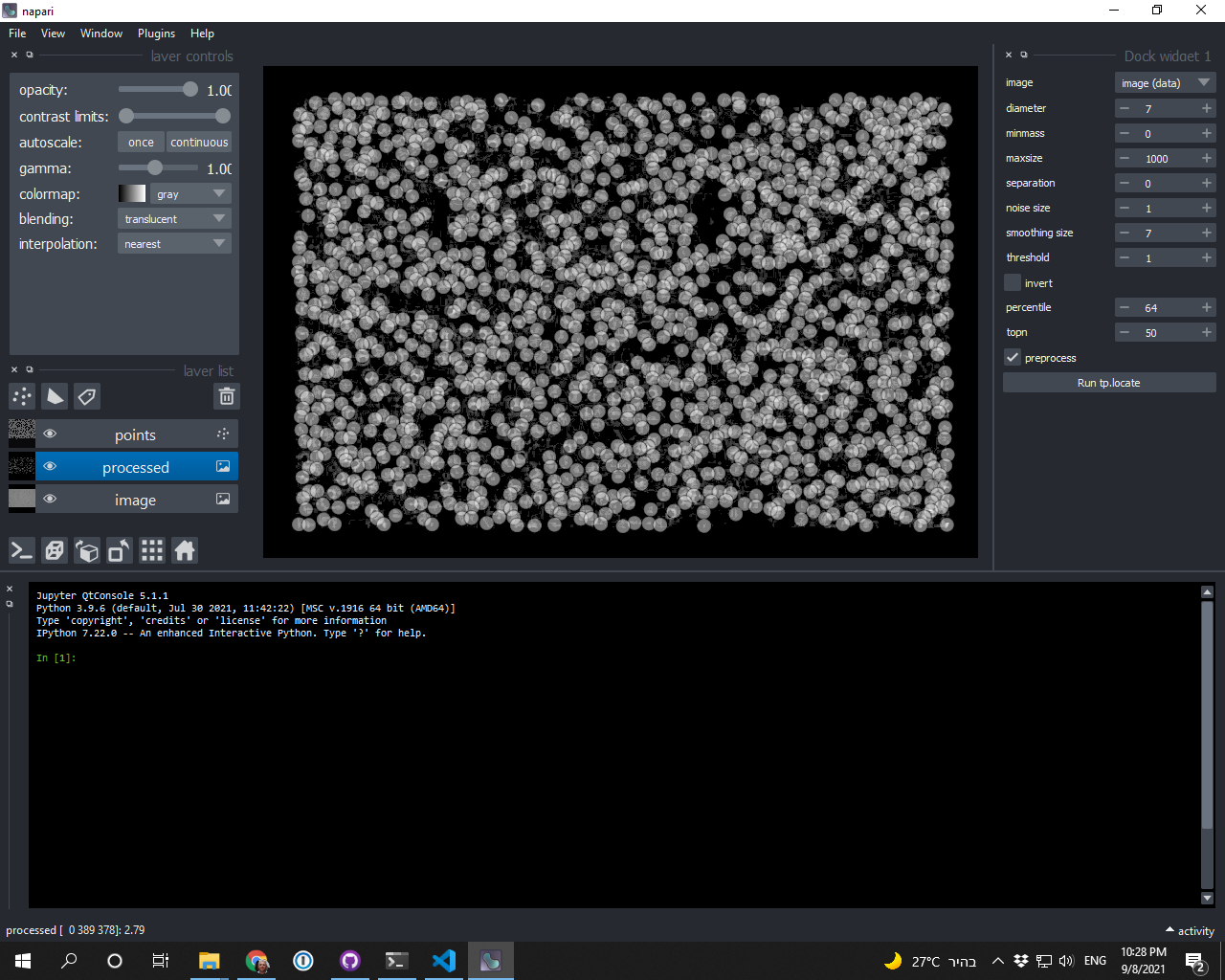The height and width of the screenshot is (980, 1225).
Task: Select the add points layer icon
Action: coord(21,395)
